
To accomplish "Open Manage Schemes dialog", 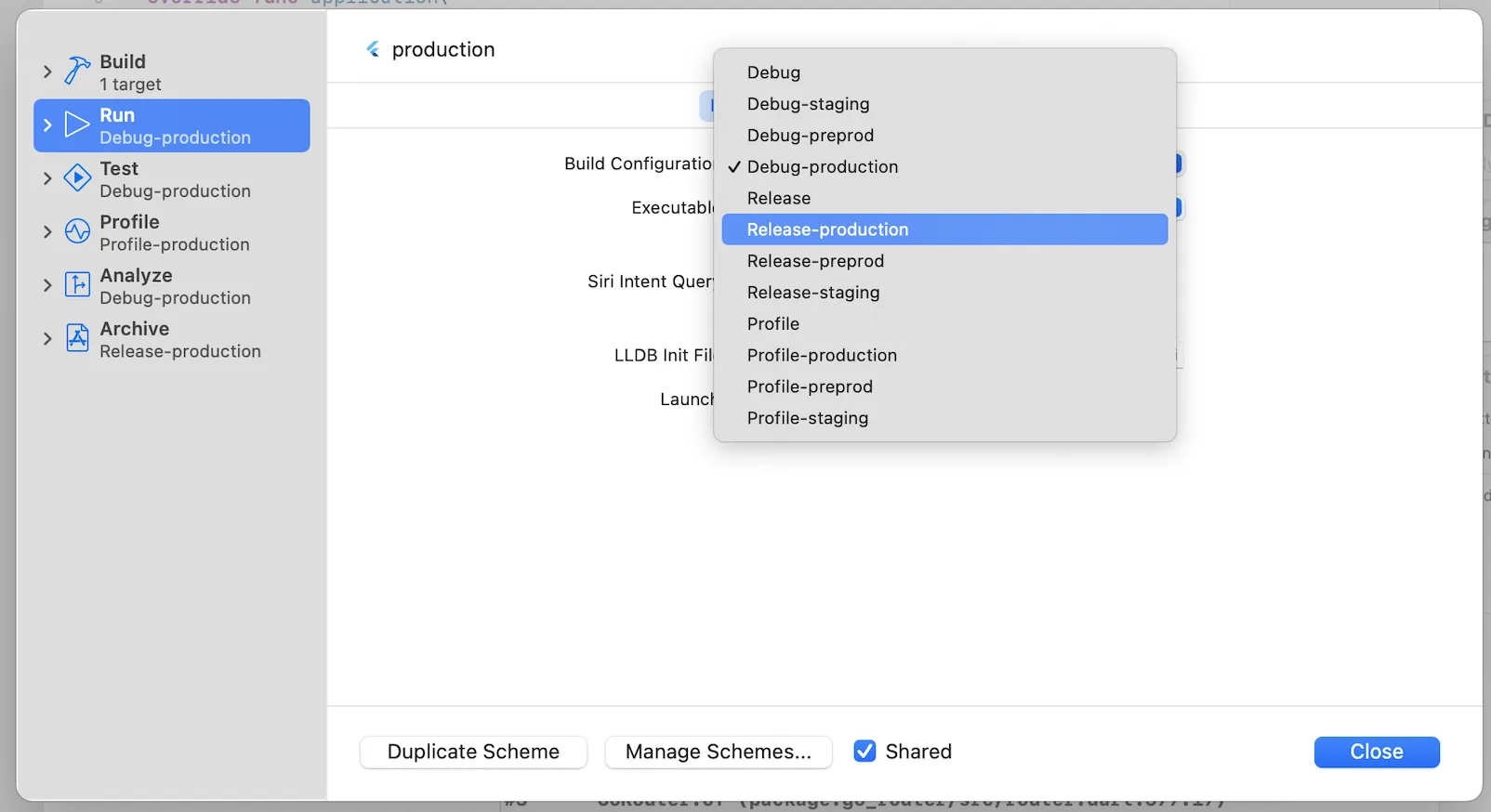I will (x=718, y=752).
